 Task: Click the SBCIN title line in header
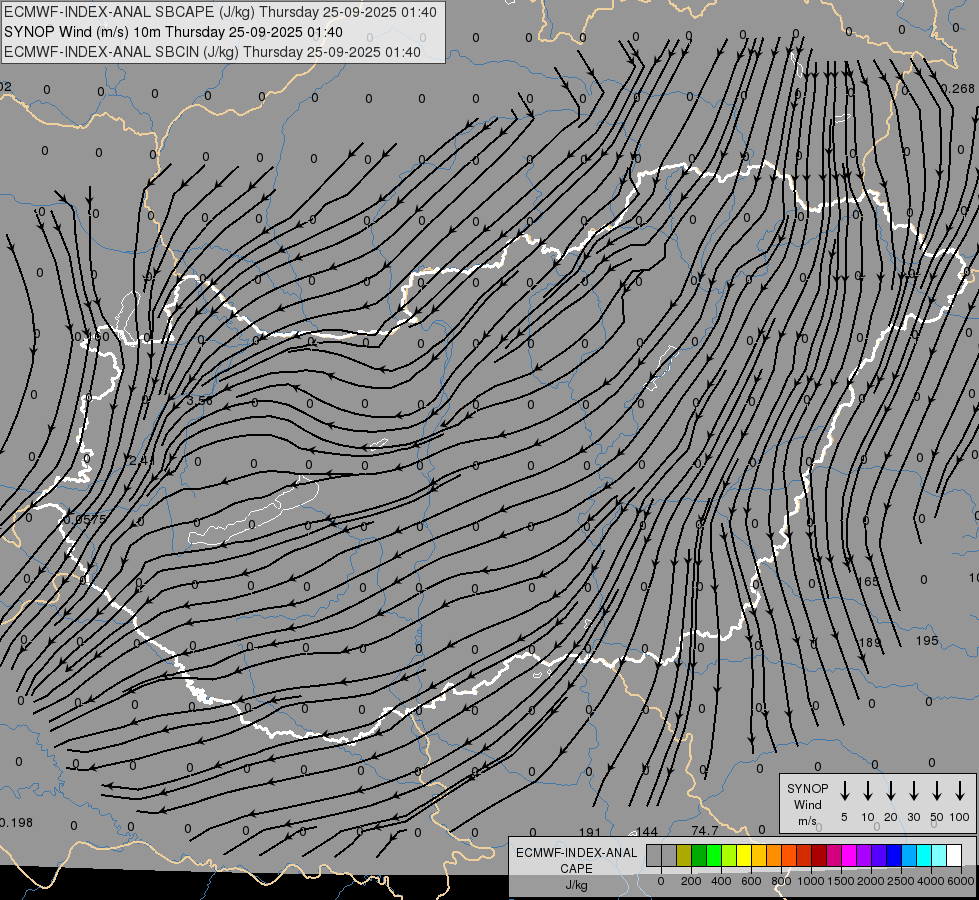[x=212, y=52]
